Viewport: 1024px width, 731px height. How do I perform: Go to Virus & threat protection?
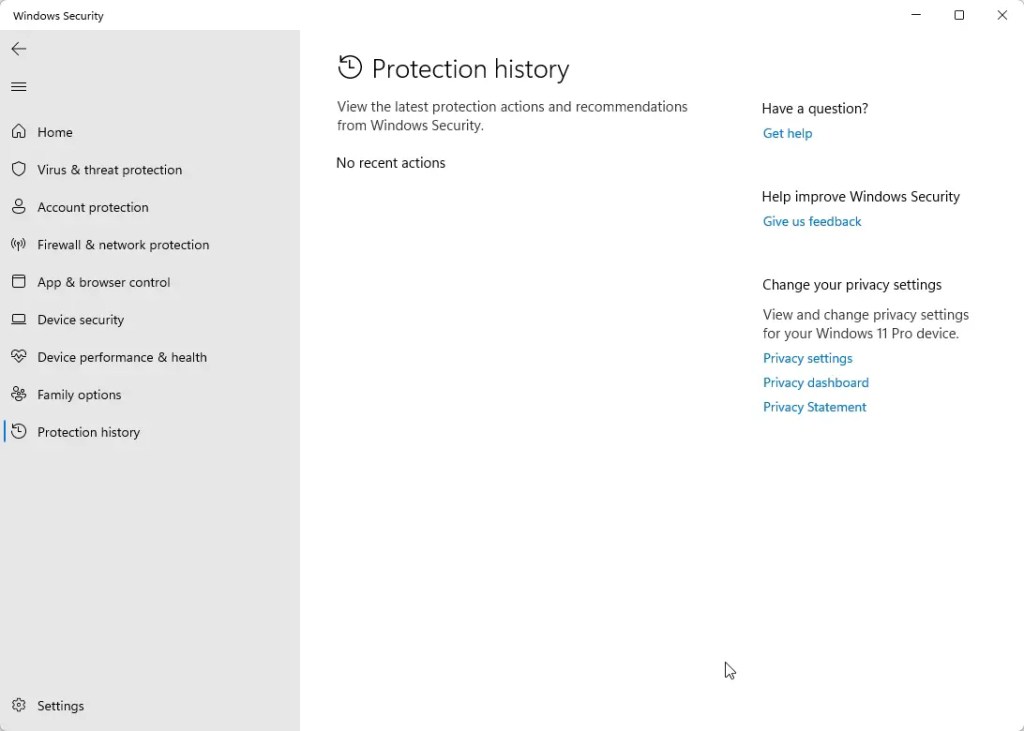(x=109, y=170)
